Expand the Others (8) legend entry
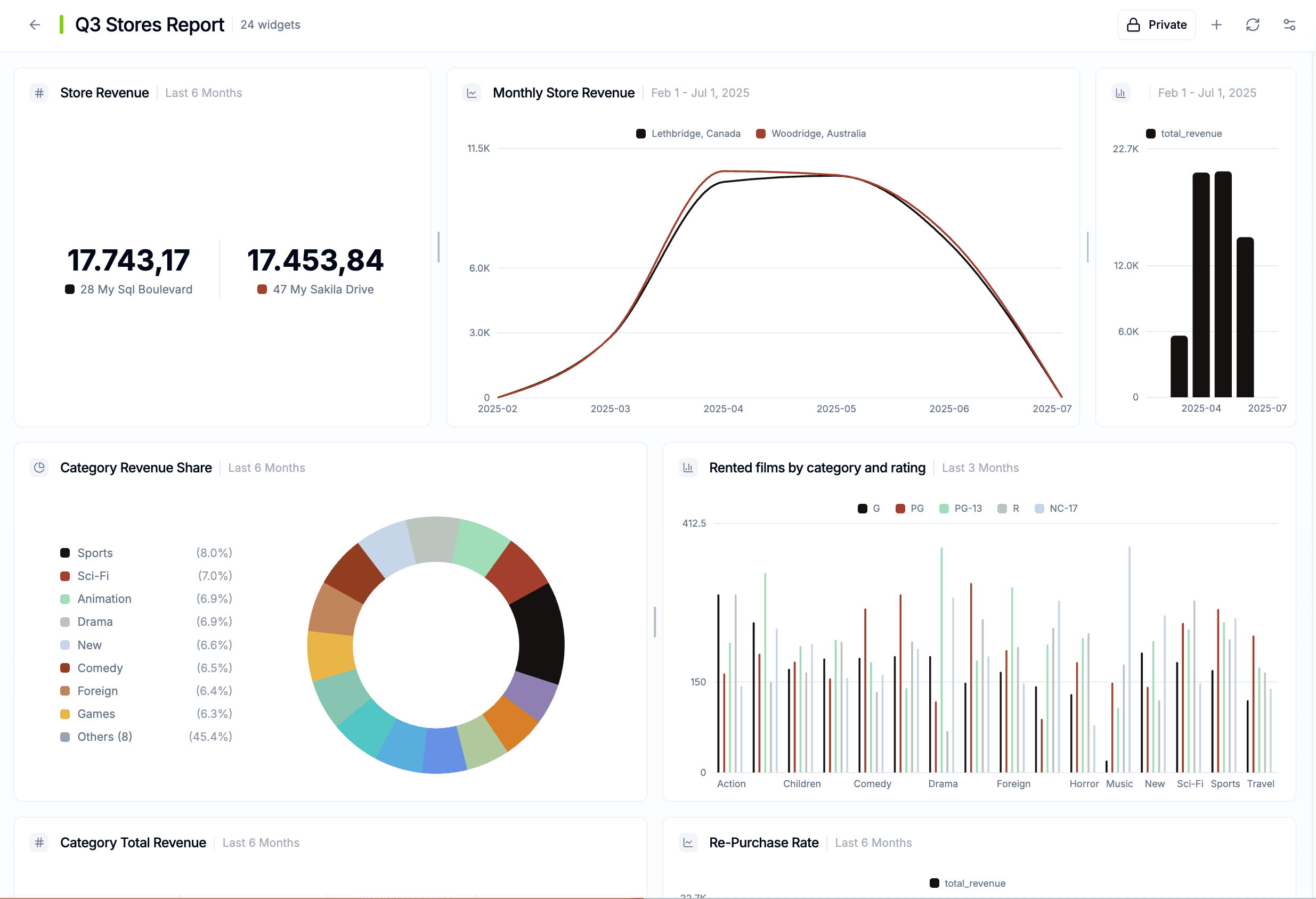The height and width of the screenshot is (899, 1316). click(x=104, y=737)
